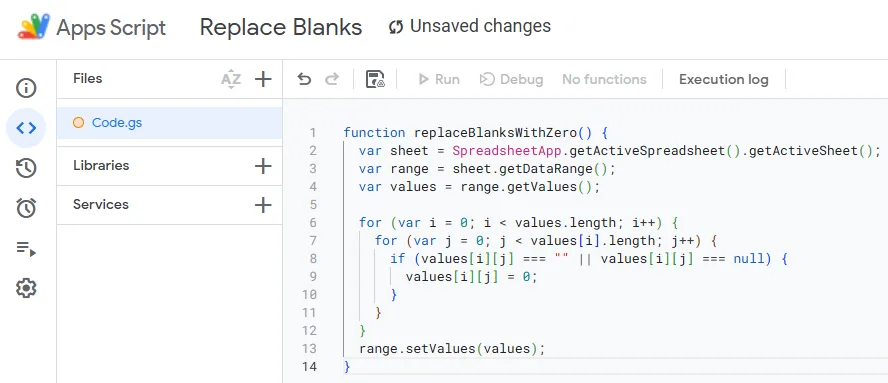
Task: Click the unsaved changes sync icon
Action: (396, 27)
